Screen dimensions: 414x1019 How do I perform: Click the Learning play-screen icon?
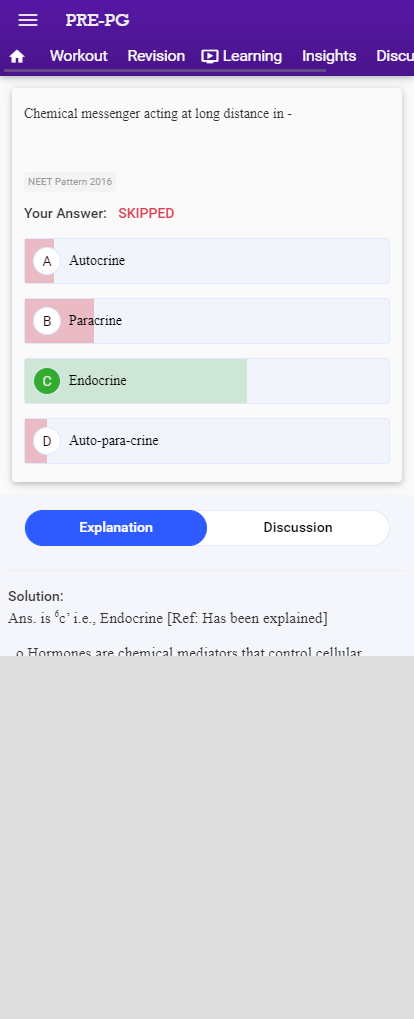[209, 57]
